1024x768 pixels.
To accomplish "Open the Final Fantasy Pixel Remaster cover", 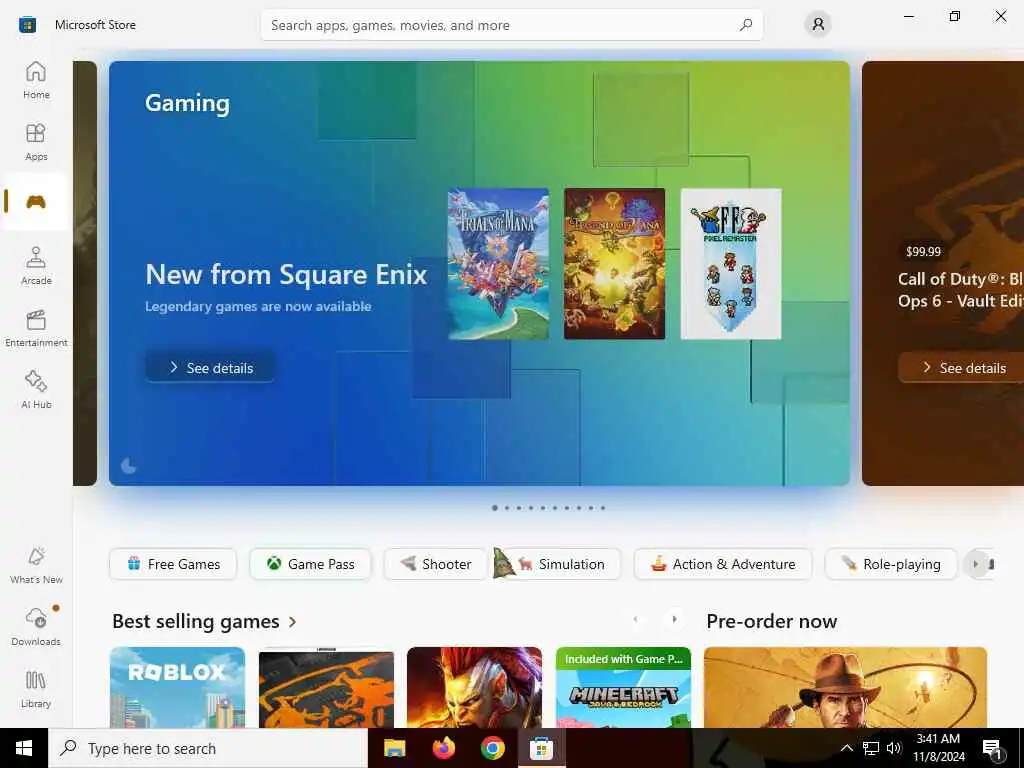I will tap(731, 264).
